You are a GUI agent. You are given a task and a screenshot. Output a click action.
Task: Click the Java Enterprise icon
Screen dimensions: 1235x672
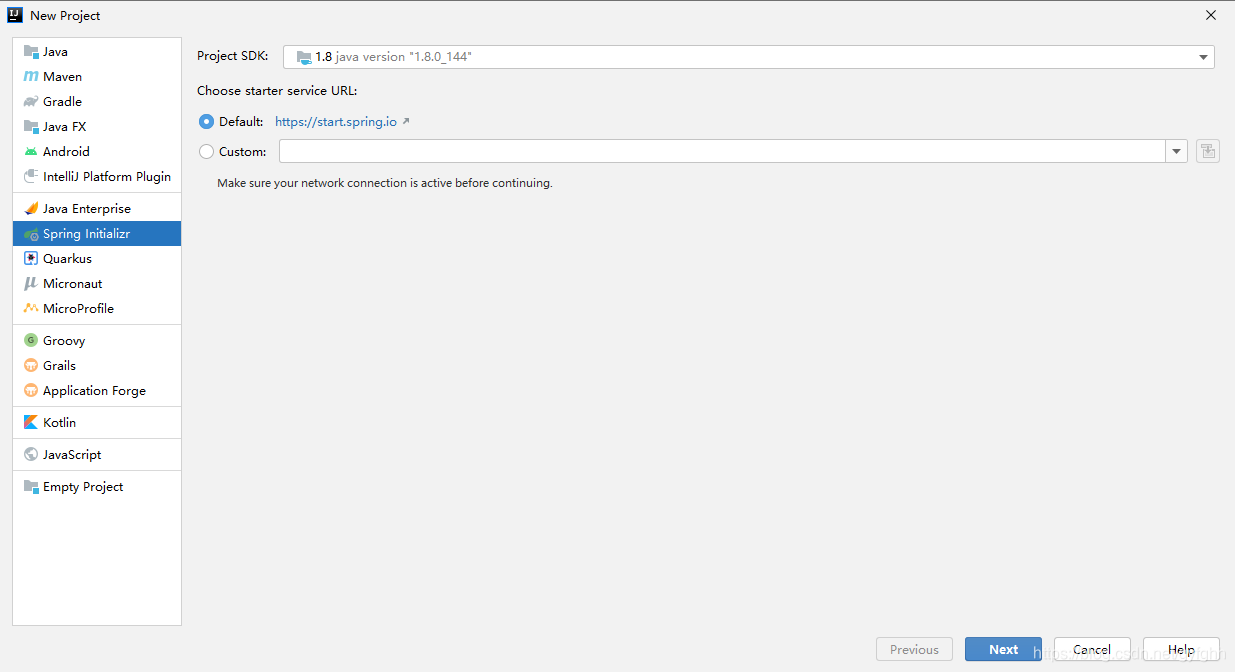31,208
